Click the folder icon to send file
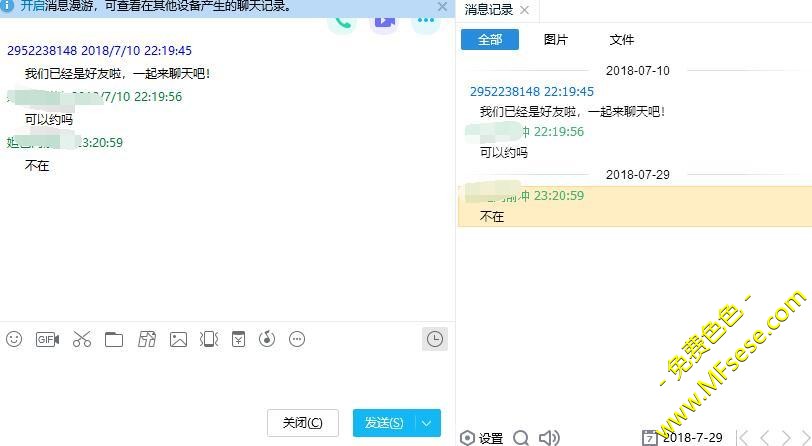 click(x=114, y=339)
